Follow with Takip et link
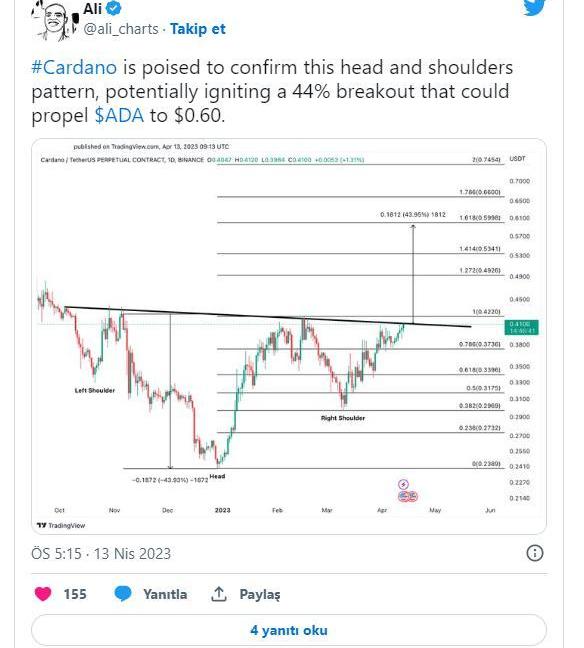This screenshot has height=648, width=584. [198, 29]
